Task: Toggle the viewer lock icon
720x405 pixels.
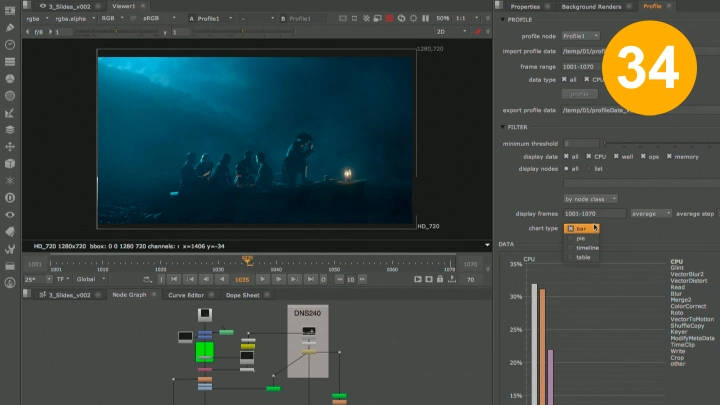Action: [x=440, y=279]
